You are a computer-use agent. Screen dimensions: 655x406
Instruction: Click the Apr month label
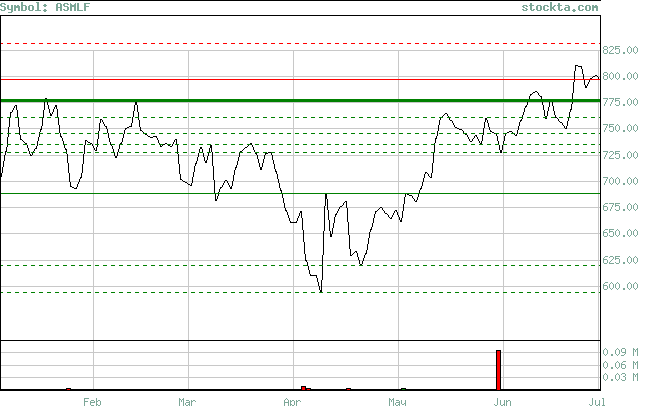(292, 401)
